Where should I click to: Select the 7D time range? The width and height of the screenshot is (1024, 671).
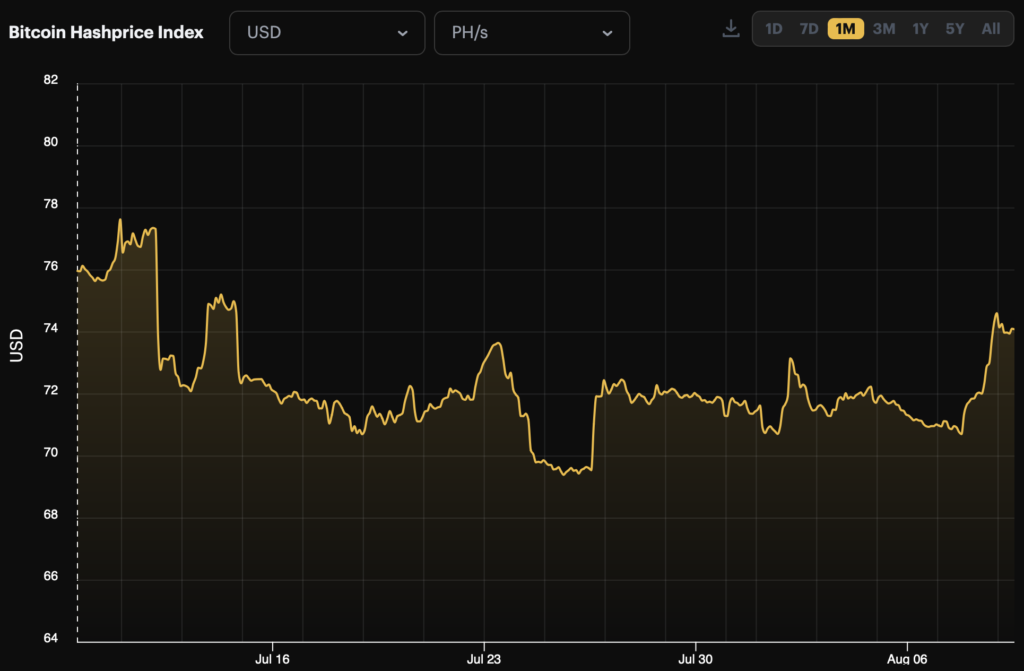coord(809,29)
